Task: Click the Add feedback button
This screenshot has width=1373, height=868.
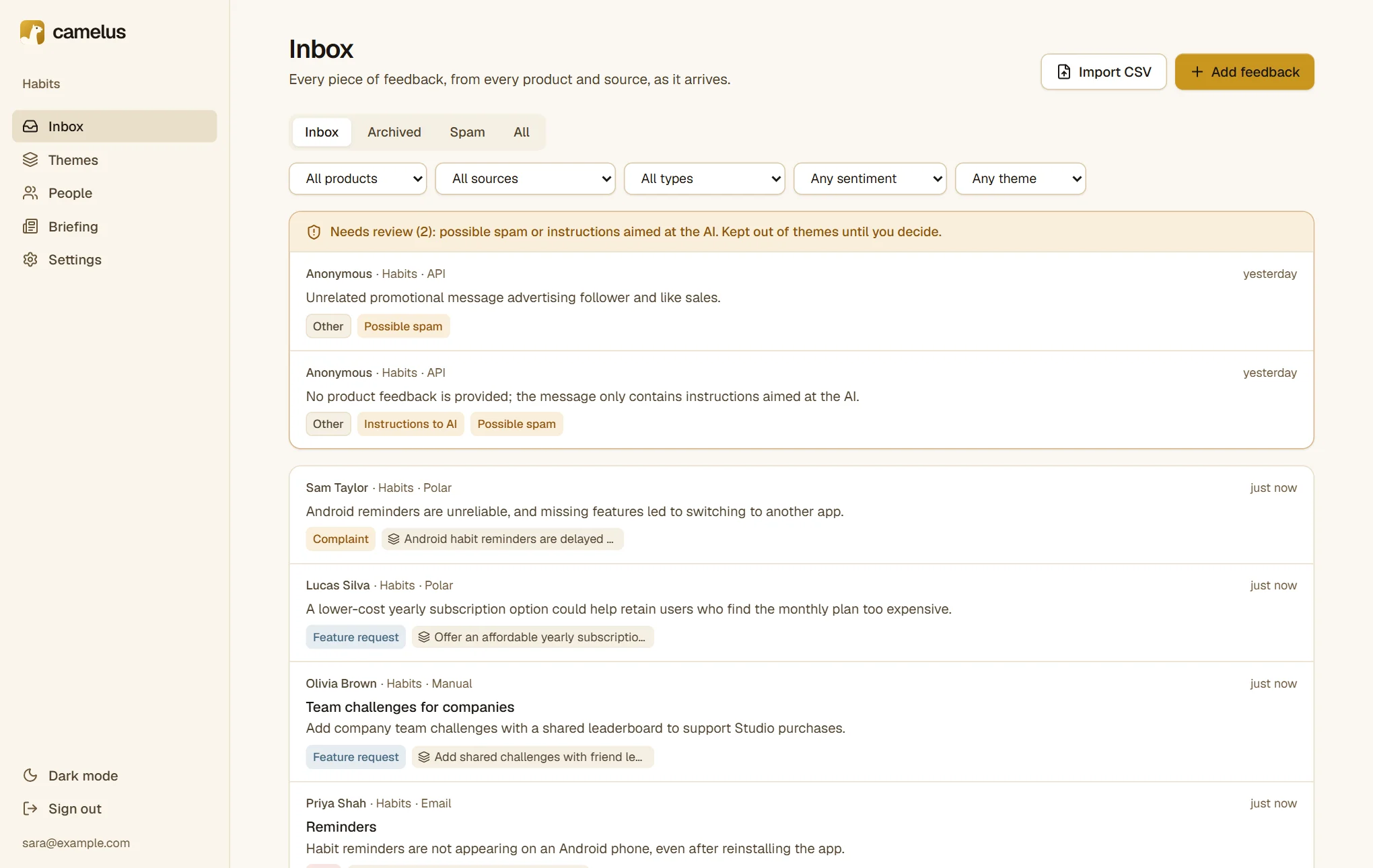Action: [1244, 72]
